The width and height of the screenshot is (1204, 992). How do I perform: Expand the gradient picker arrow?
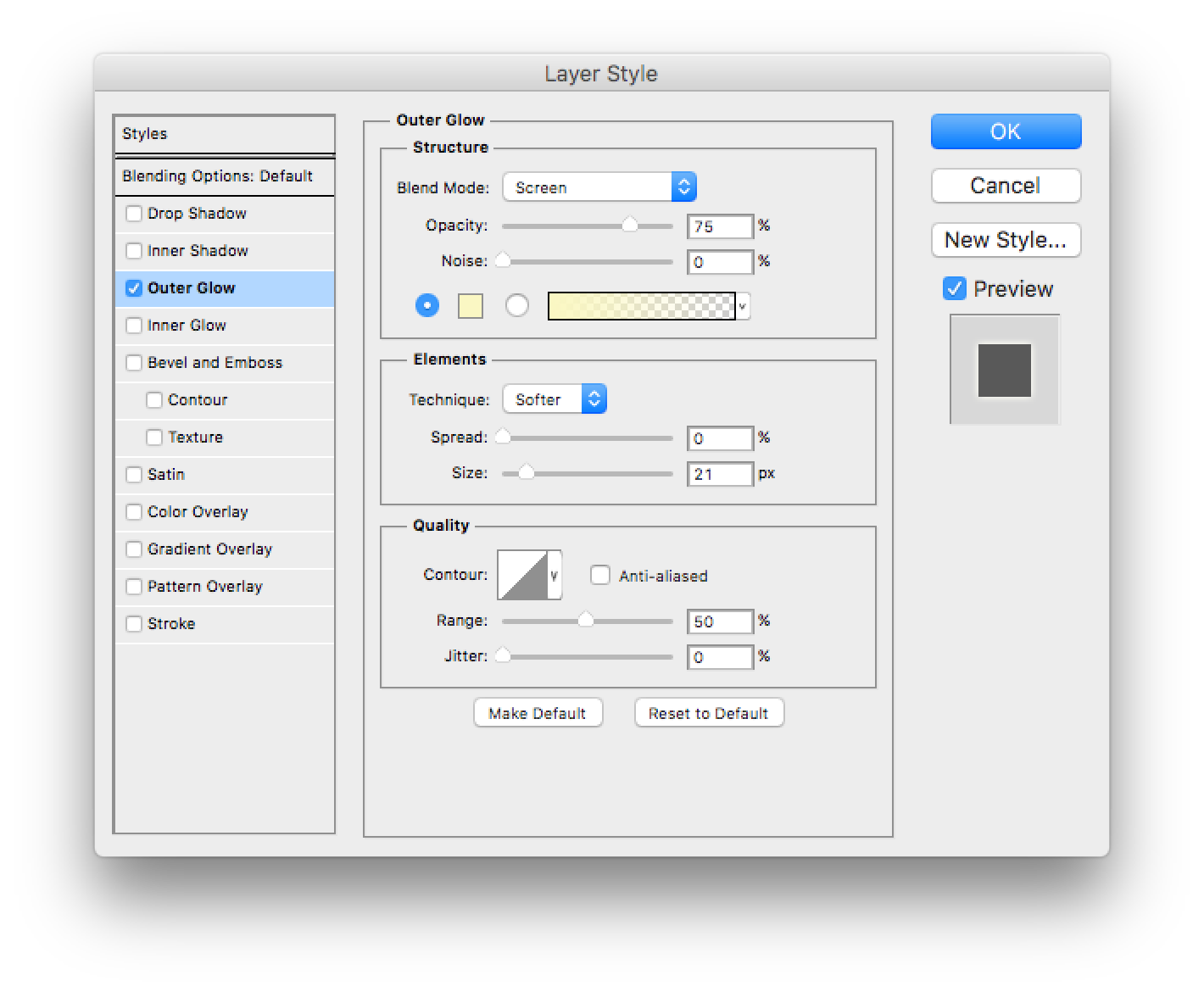[x=743, y=306]
